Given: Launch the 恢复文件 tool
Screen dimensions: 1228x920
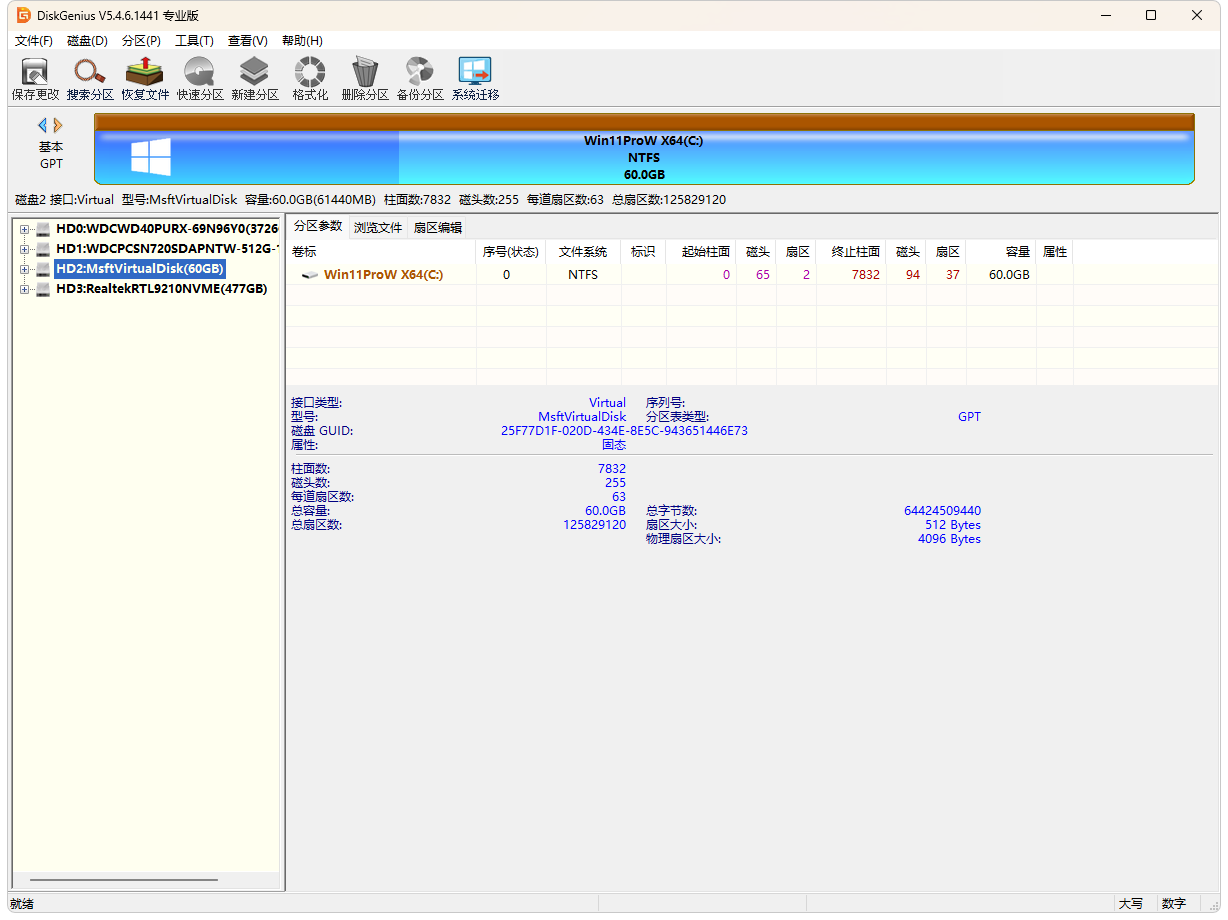Looking at the screenshot, I should click(145, 79).
